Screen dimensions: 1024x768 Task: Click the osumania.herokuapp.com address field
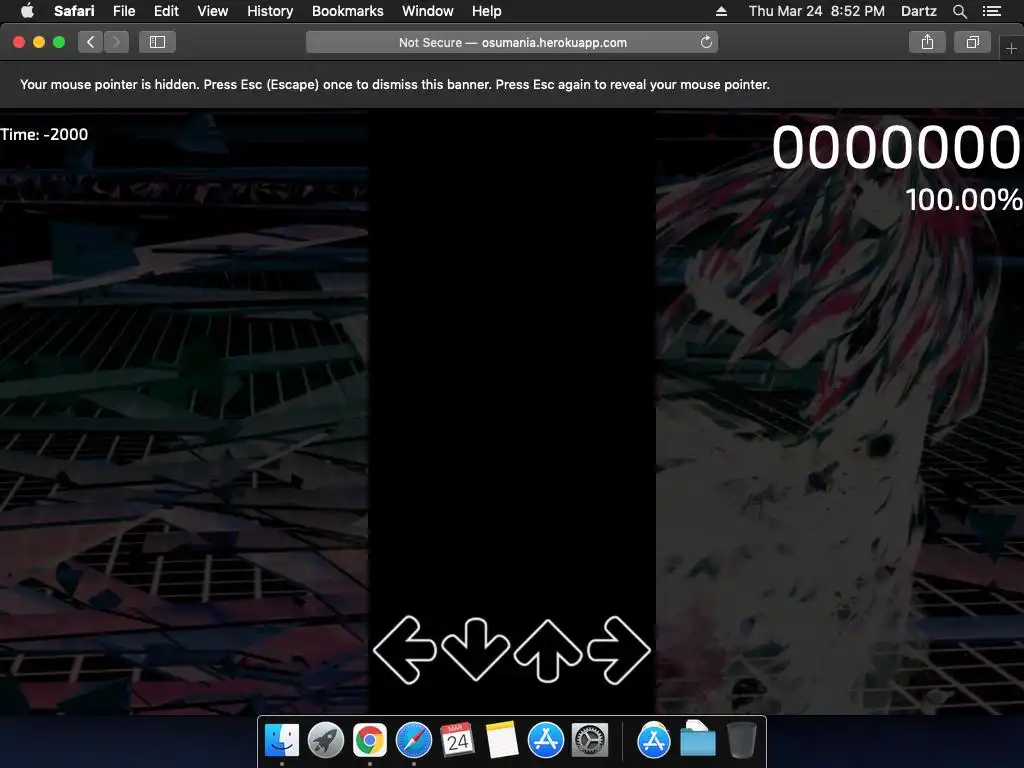(512, 42)
